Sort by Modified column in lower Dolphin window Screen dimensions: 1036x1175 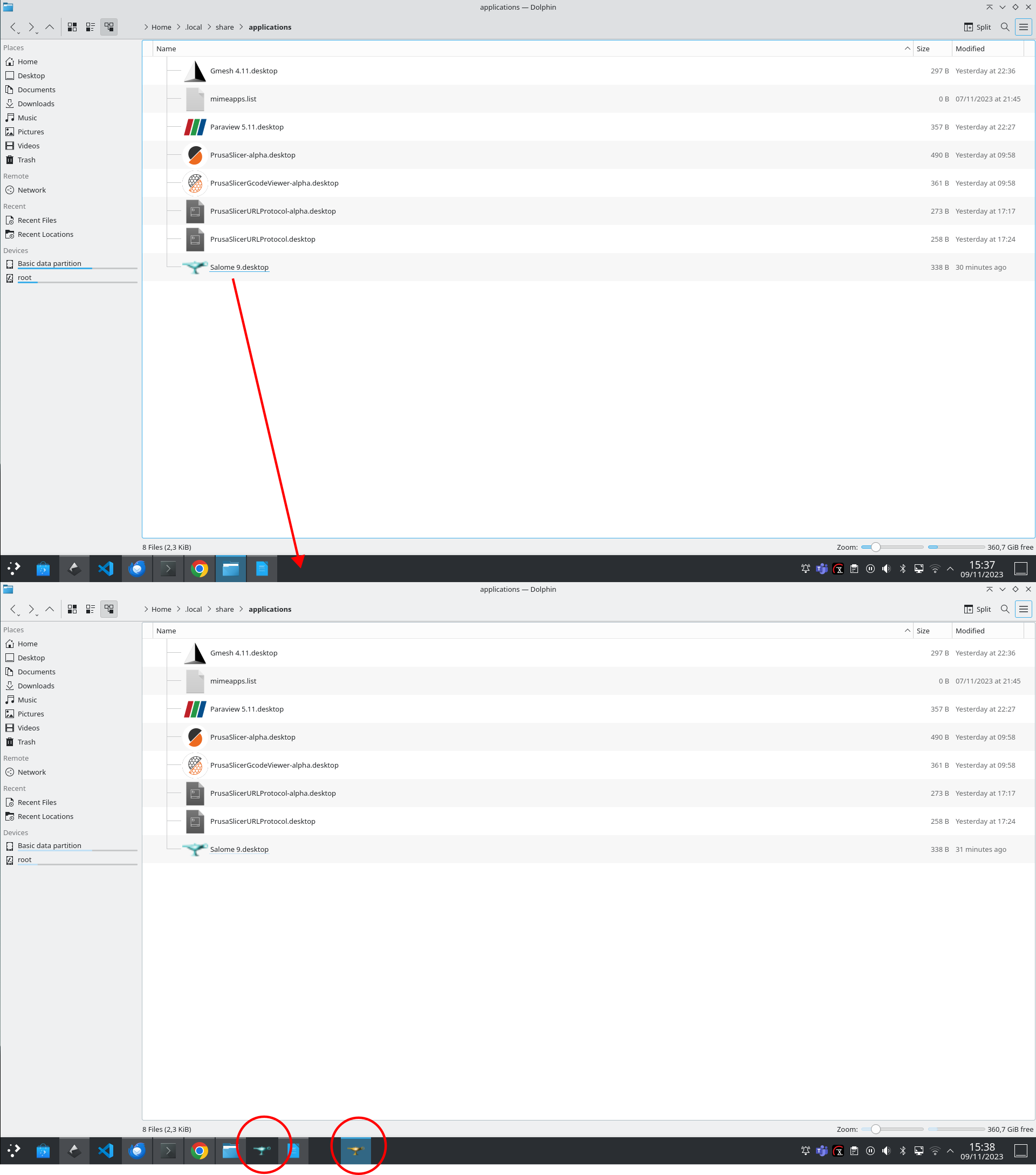[988, 631]
